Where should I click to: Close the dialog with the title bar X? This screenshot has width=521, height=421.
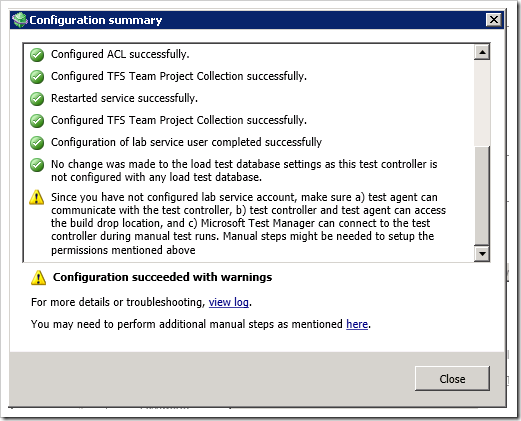pyautogui.click(x=494, y=20)
